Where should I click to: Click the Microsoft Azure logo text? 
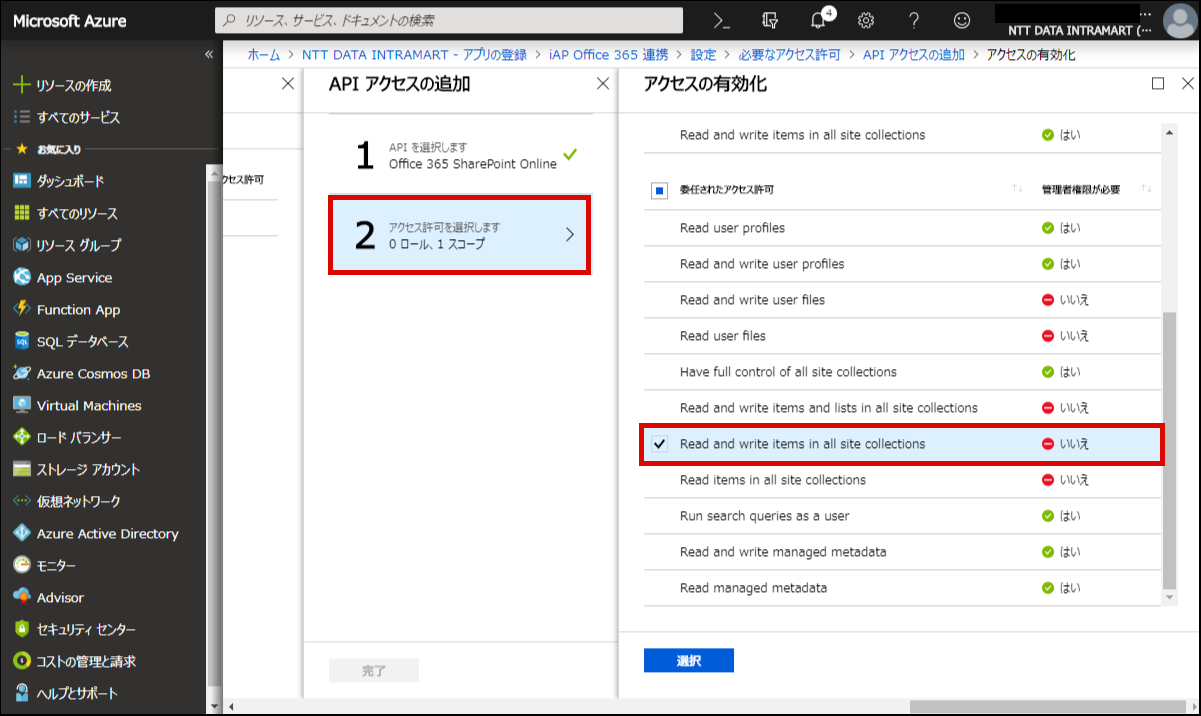point(71,20)
